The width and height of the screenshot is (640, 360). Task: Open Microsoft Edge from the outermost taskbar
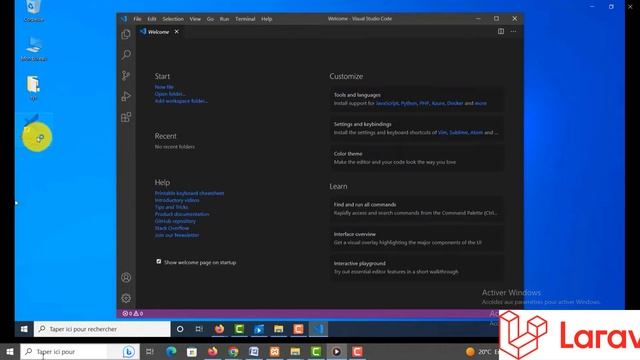coord(171,351)
